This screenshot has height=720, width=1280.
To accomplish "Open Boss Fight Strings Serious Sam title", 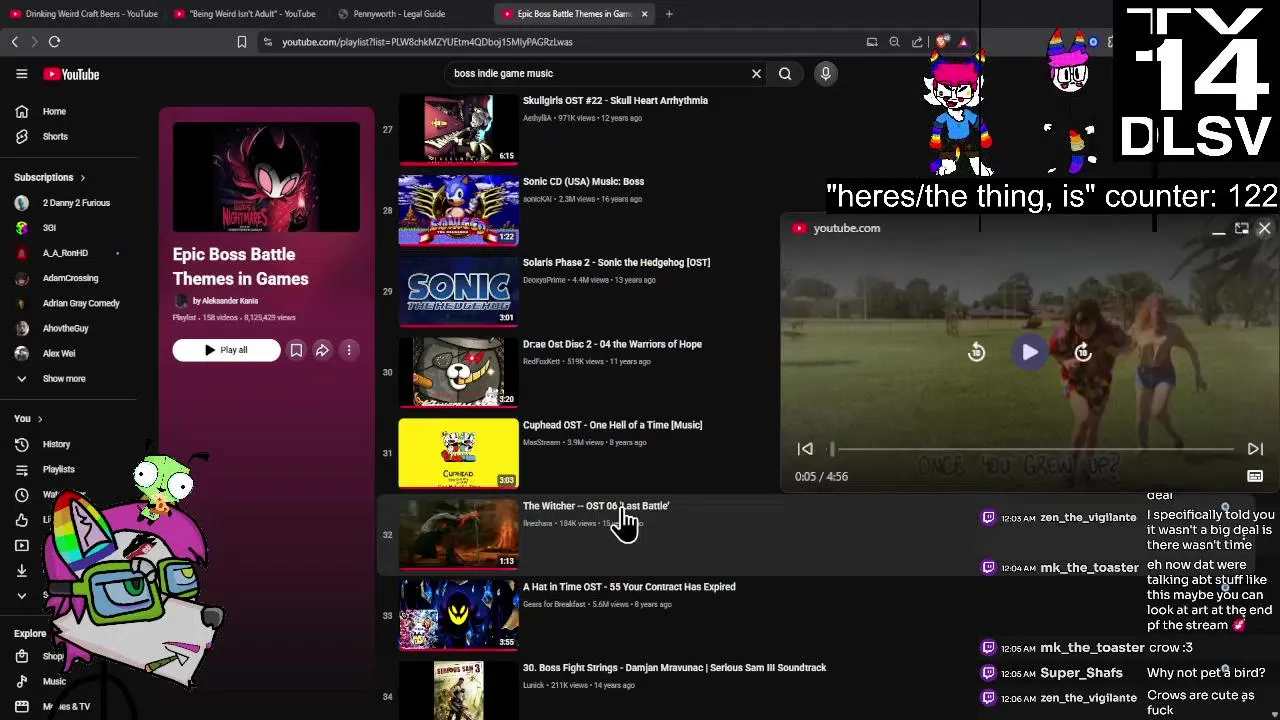I will 674,668.
